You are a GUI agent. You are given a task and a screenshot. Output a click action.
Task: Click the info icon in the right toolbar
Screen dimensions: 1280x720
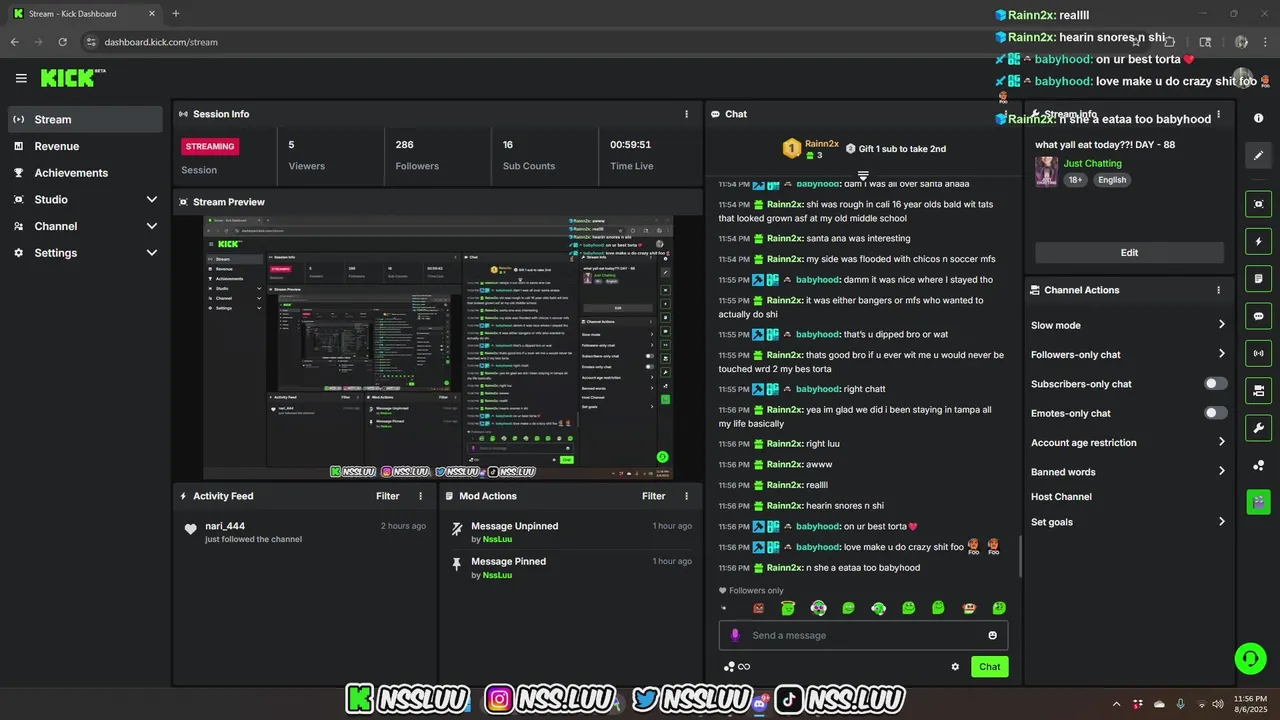point(1258,118)
